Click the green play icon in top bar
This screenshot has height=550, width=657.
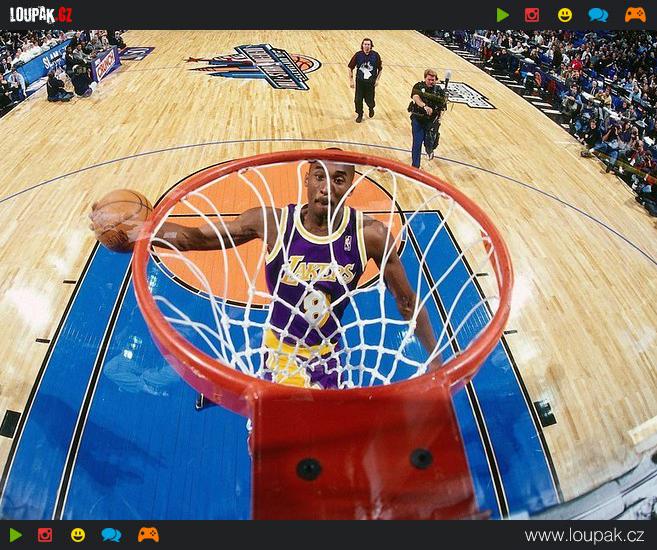tap(502, 15)
